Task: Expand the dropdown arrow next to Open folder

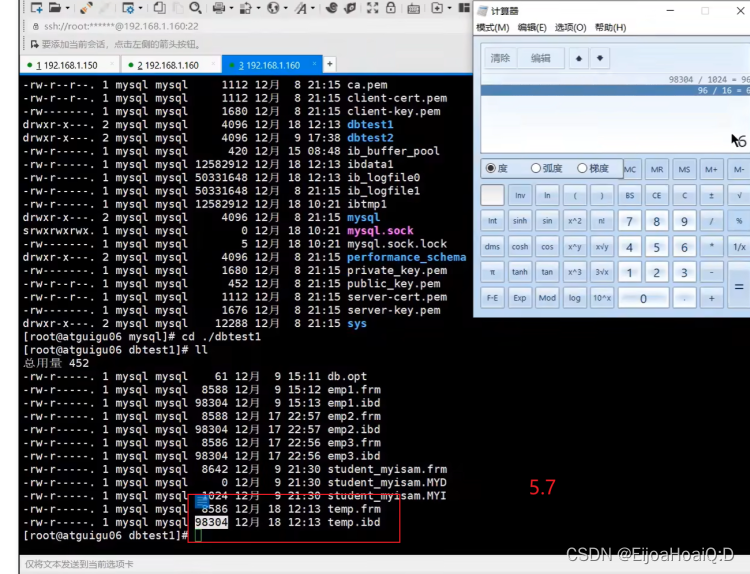Action: (67, 8)
